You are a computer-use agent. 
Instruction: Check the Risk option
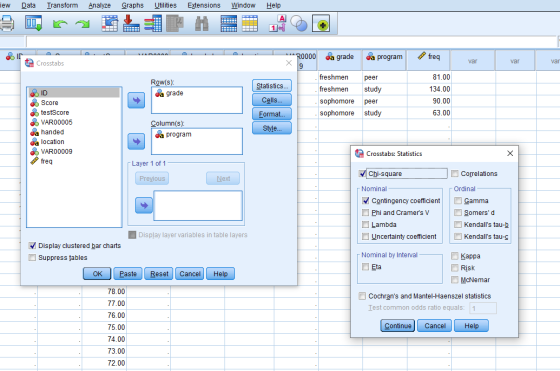tap(455, 268)
